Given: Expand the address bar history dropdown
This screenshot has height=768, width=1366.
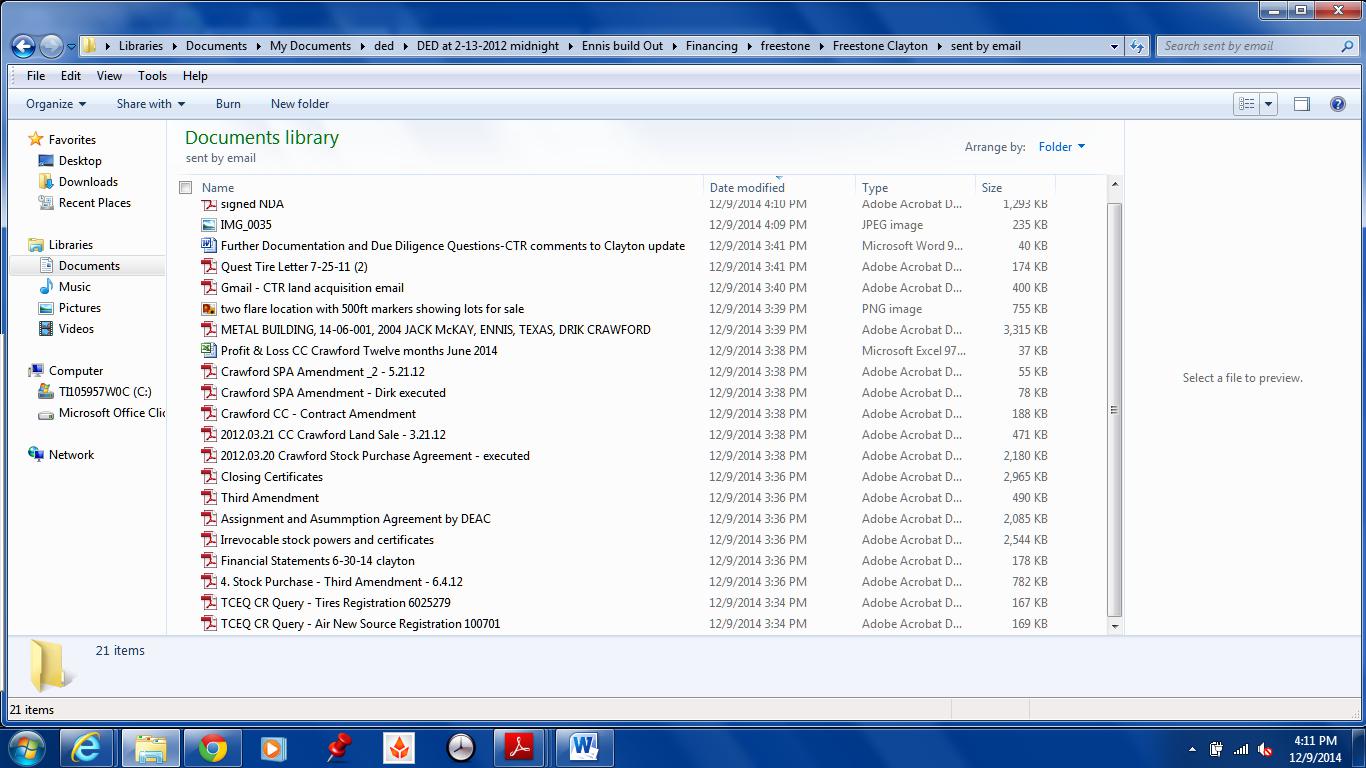Looking at the screenshot, I should coord(1114,46).
